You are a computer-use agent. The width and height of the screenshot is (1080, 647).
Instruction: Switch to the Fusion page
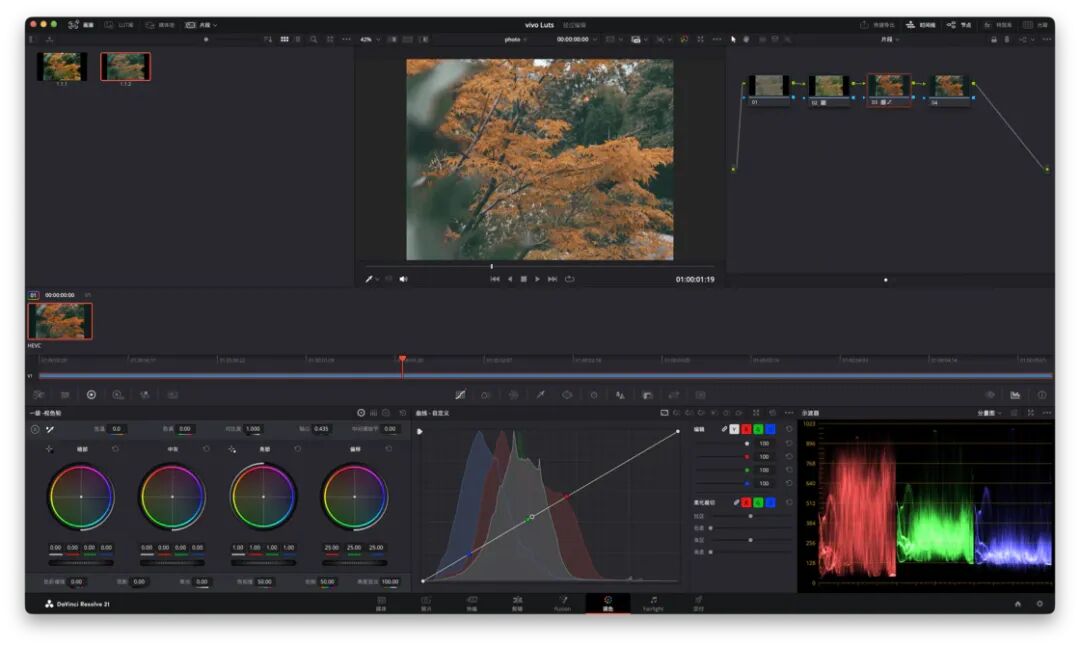point(562,604)
